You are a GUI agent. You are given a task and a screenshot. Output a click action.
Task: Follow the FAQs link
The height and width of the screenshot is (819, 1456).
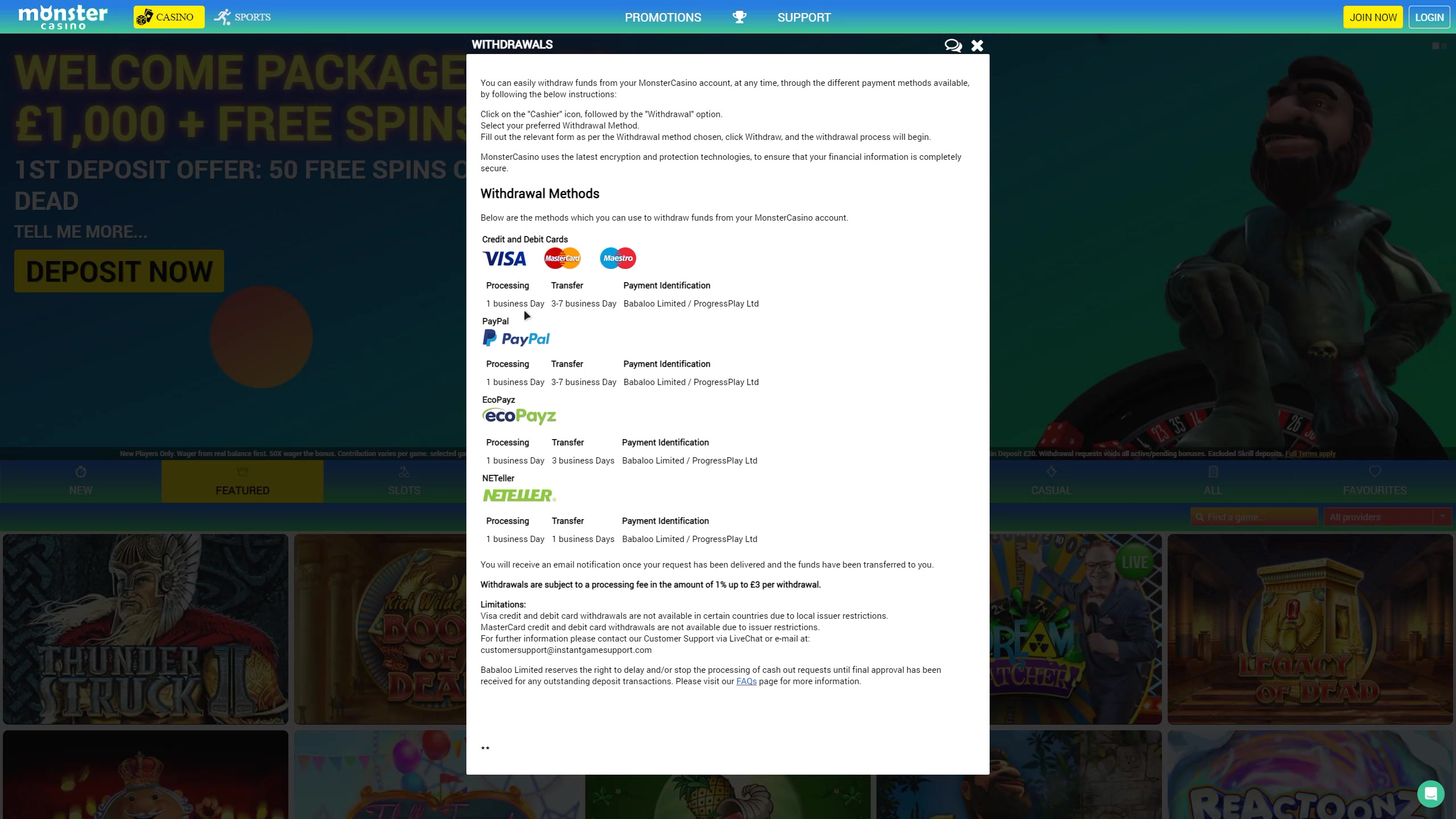point(746,681)
